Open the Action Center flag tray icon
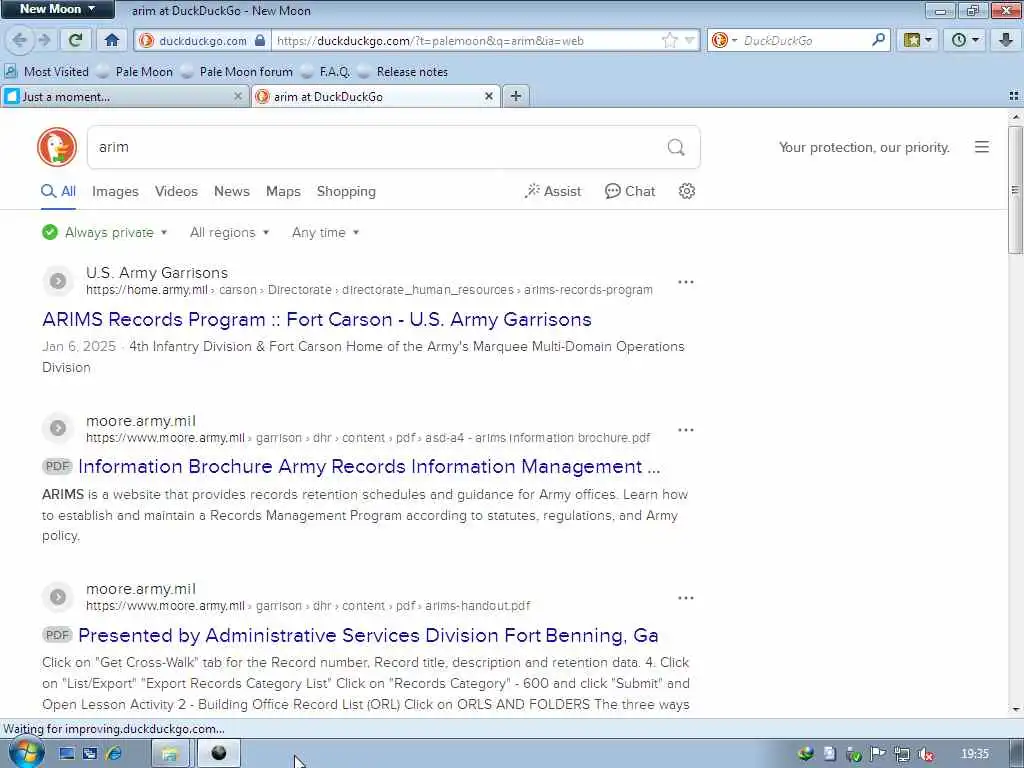 click(878, 754)
